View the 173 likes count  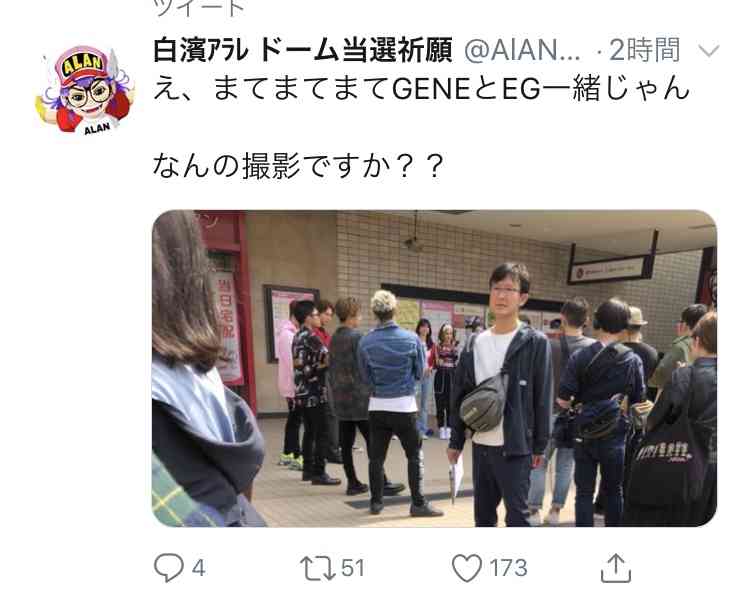[508, 568]
